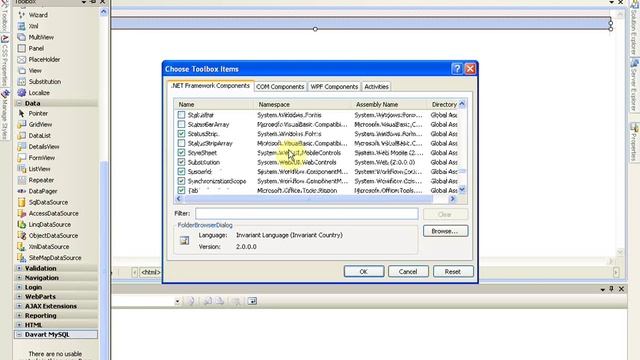Expand the AJAX Extensions section
The width and height of the screenshot is (640, 360).
click(x=19, y=306)
